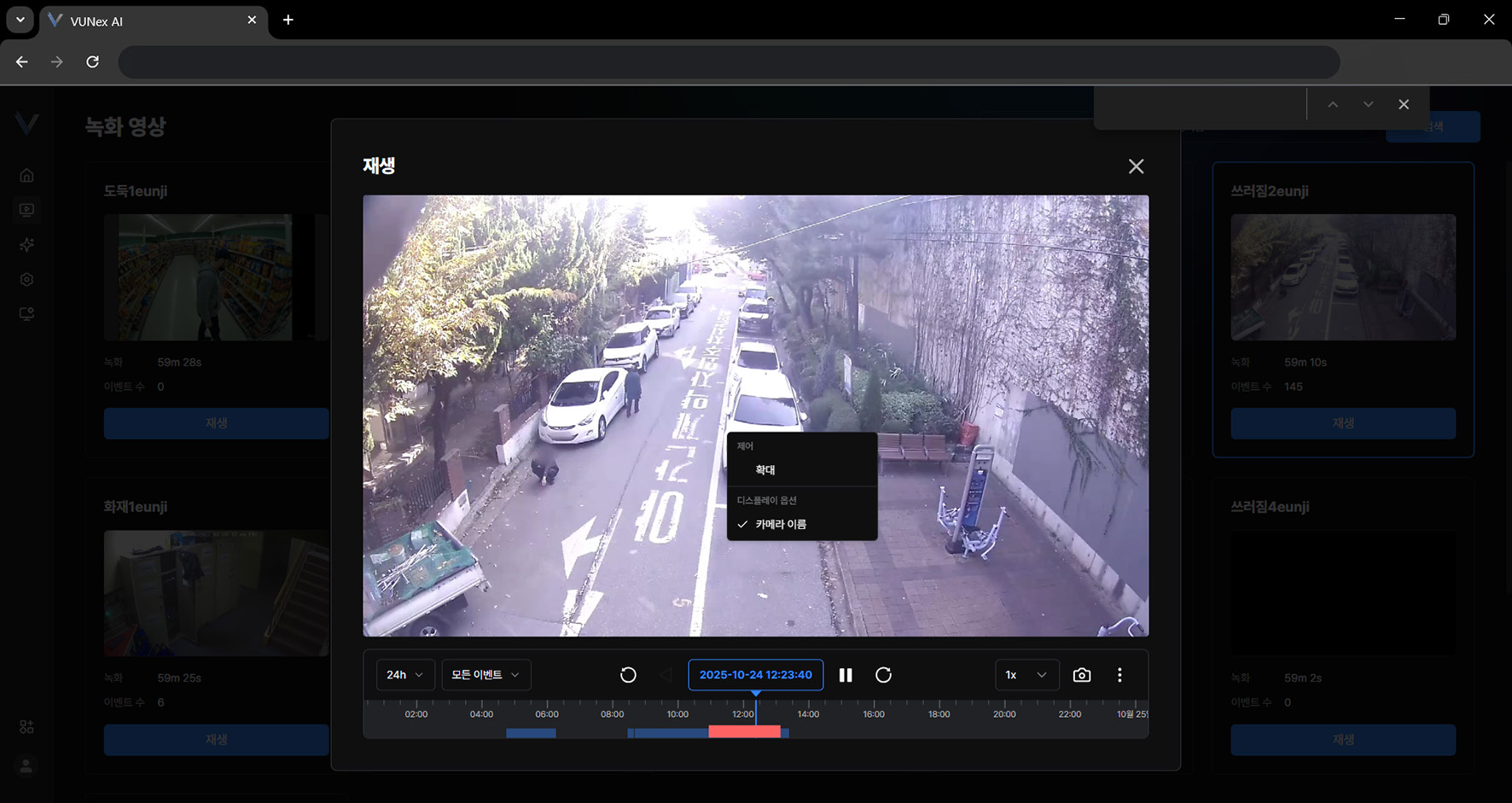The height and width of the screenshot is (803, 1512).
Task: Open a new browser tab
Action: click(288, 20)
